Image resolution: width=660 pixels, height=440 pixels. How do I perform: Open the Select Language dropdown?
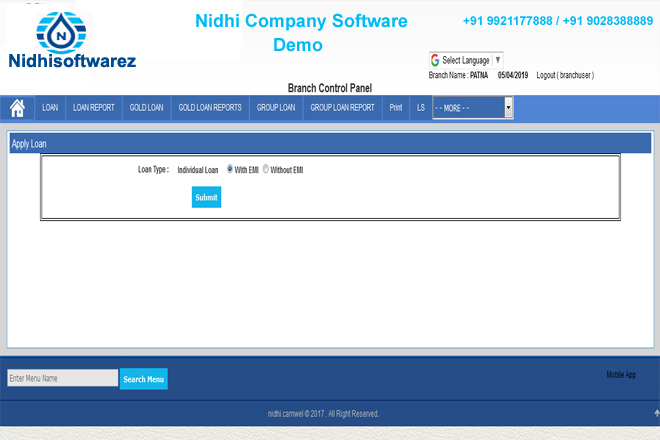point(466,60)
